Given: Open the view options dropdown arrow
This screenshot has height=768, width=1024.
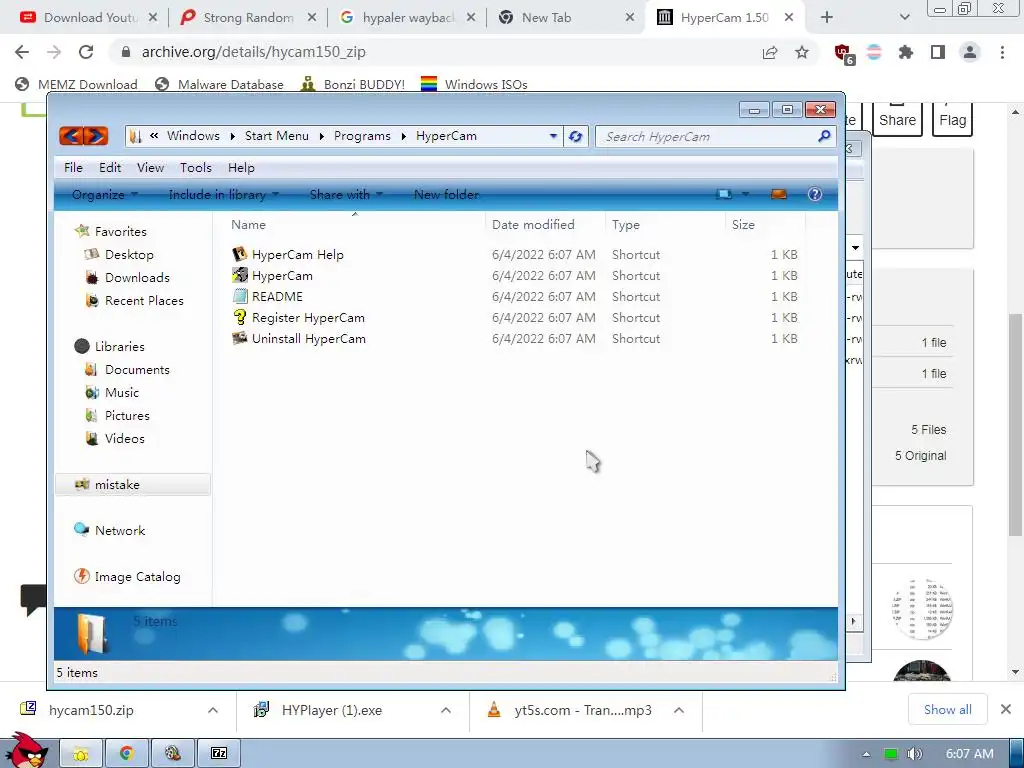Looking at the screenshot, I should (x=745, y=194).
